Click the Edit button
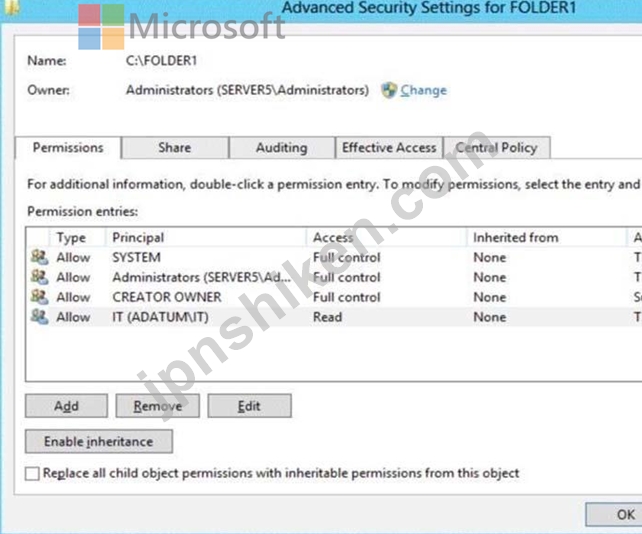This screenshot has width=642, height=534. tap(249, 406)
